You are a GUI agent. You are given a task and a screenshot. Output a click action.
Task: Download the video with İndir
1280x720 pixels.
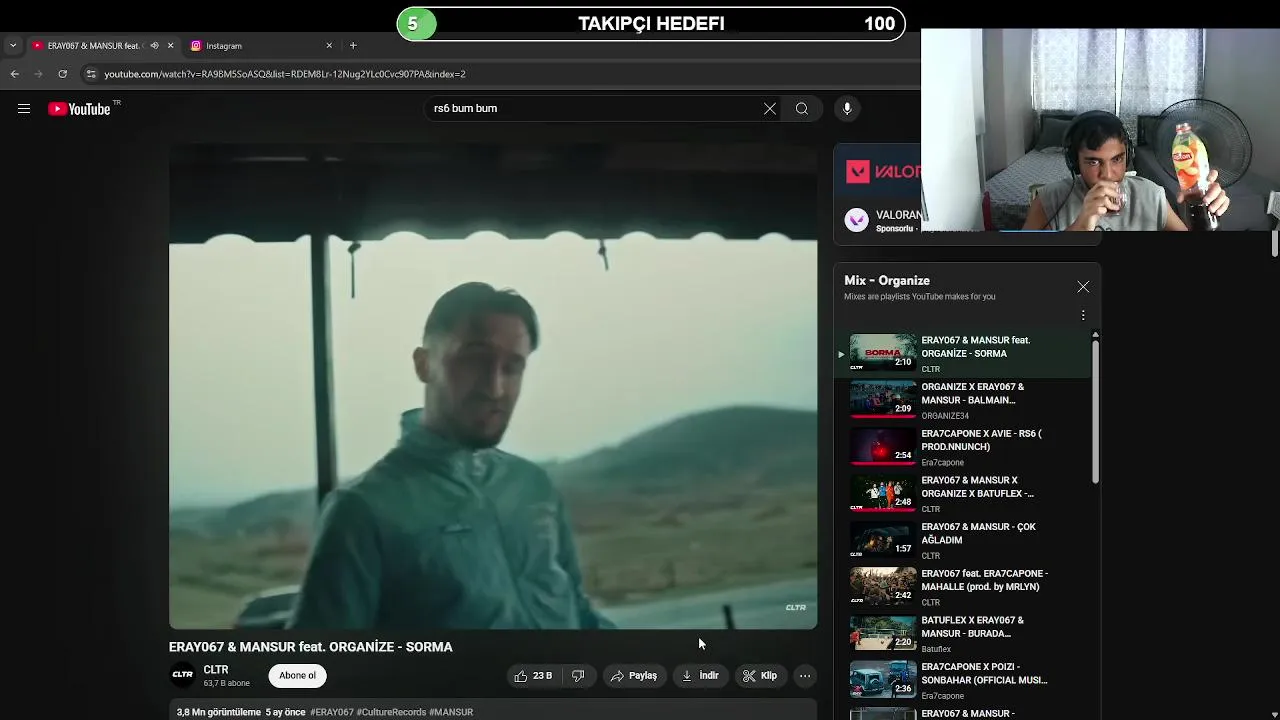pyautogui.click(x=700, y=676)
